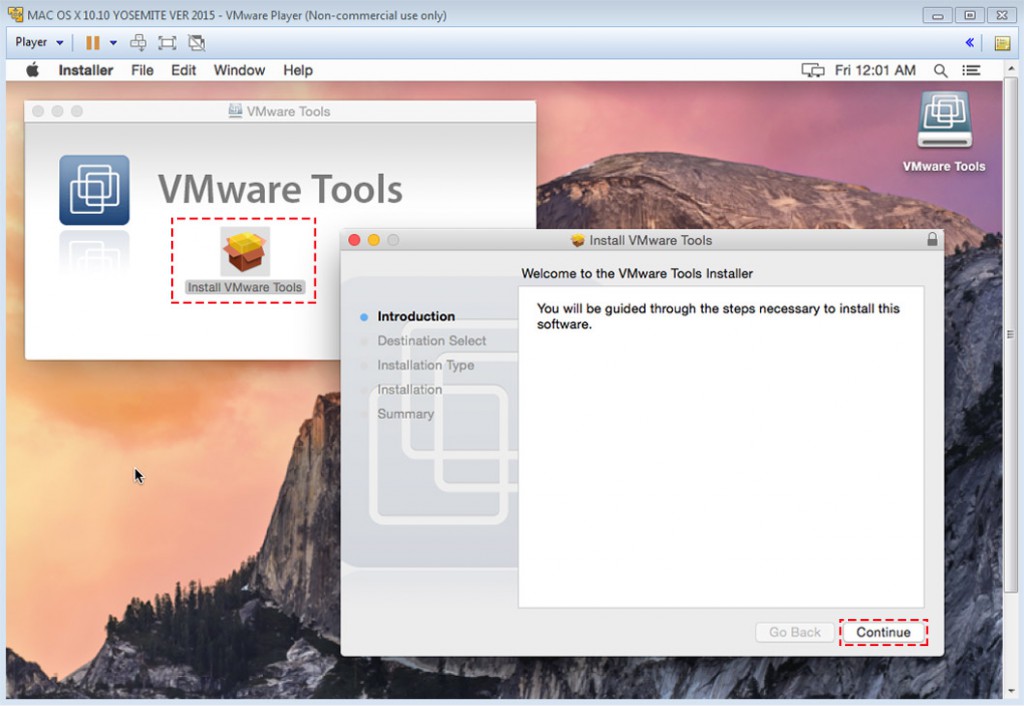Click the Install VMware Tools window title

coord(650,240)
